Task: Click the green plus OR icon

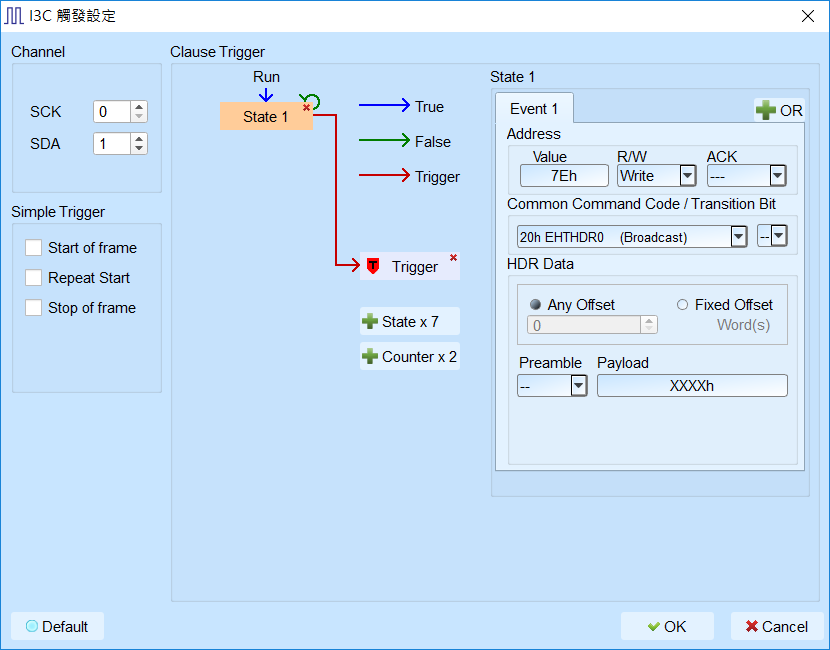Action: coord(765,110)
